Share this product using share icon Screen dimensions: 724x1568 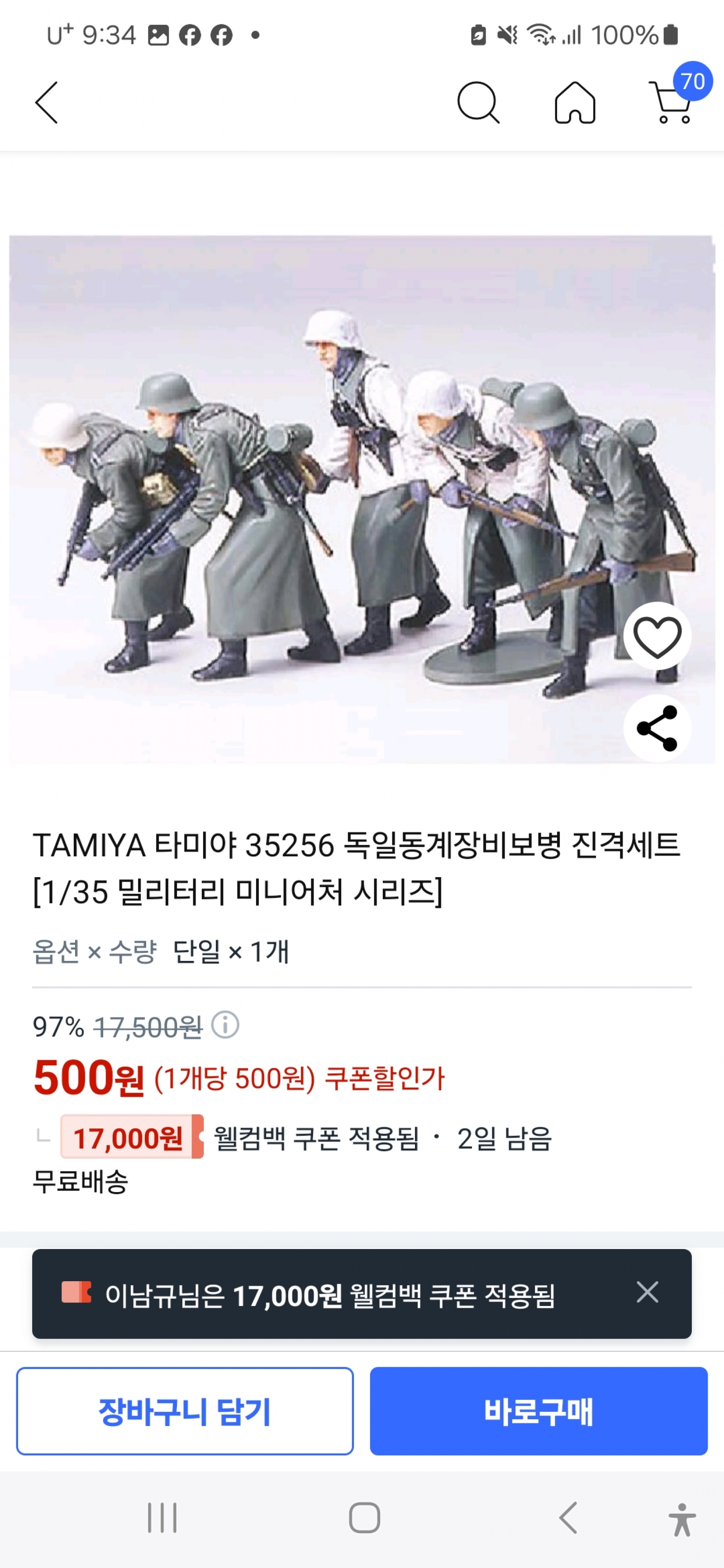[x=657, y=728]
